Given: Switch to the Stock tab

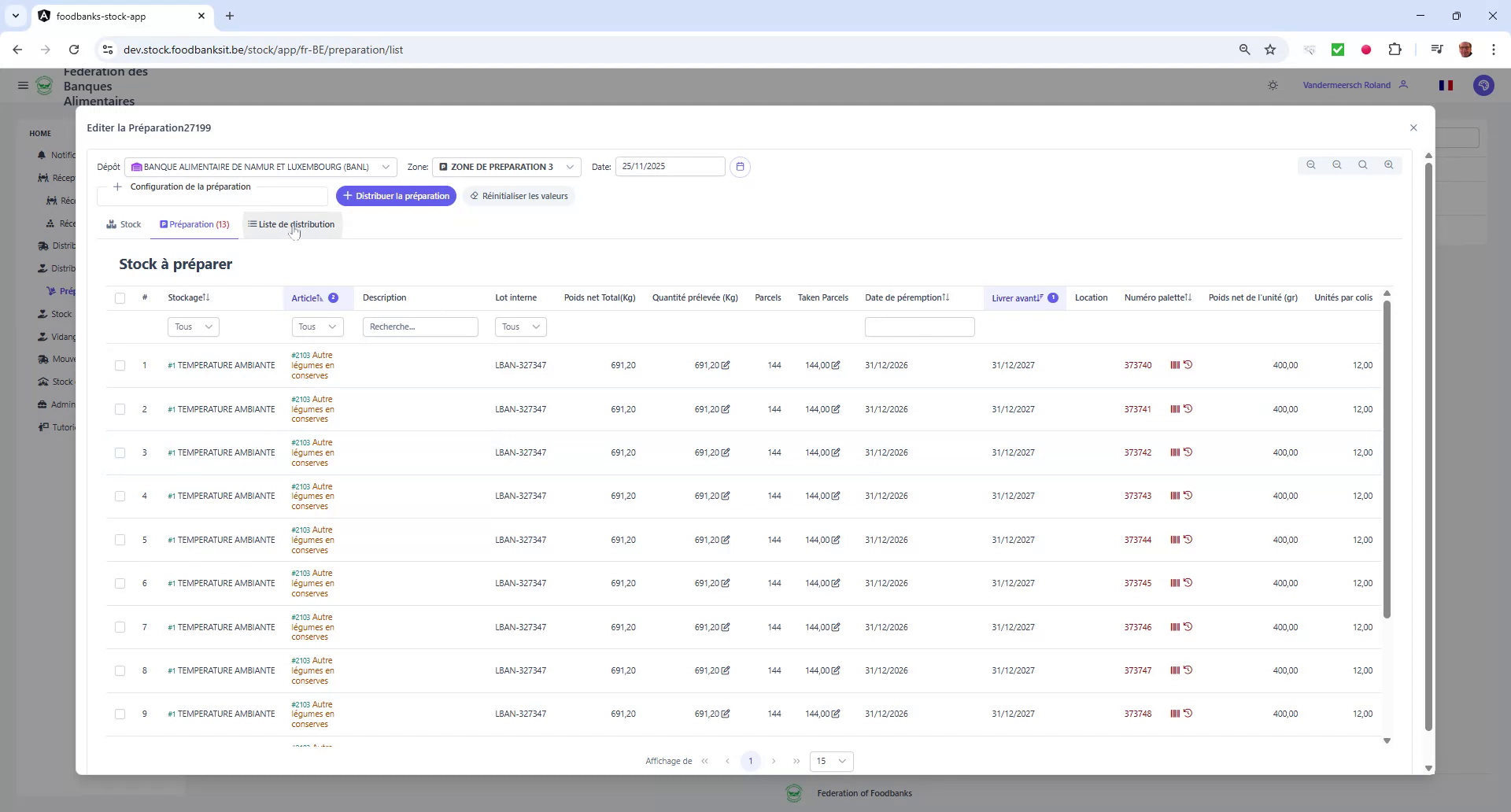Looking at the screenshot, I should coord(124,224).
